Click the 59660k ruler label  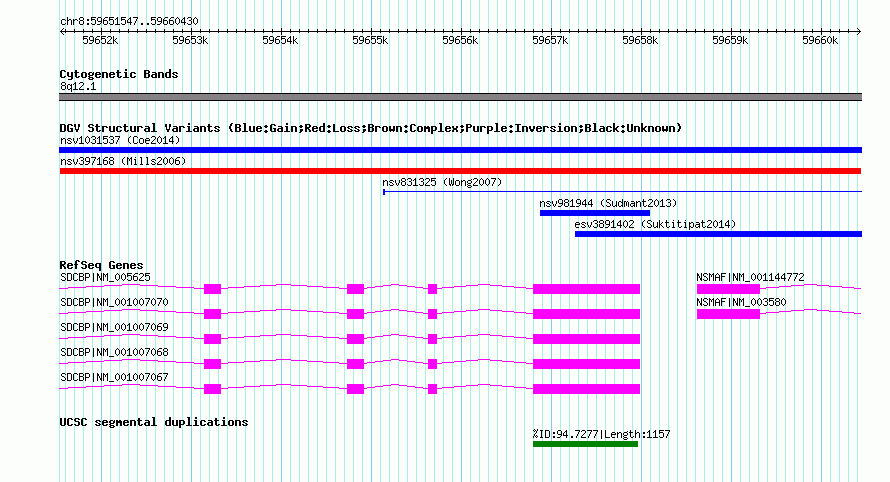pyautogui.click(x=820, y=40)
